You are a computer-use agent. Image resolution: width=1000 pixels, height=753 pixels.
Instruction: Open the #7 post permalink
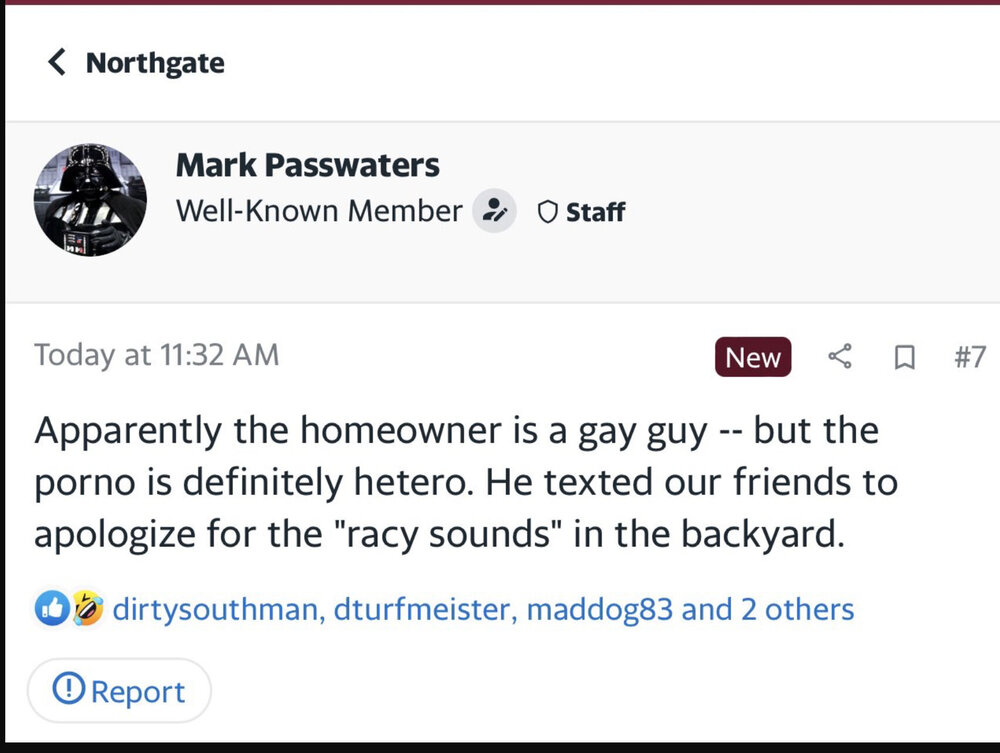969,357
